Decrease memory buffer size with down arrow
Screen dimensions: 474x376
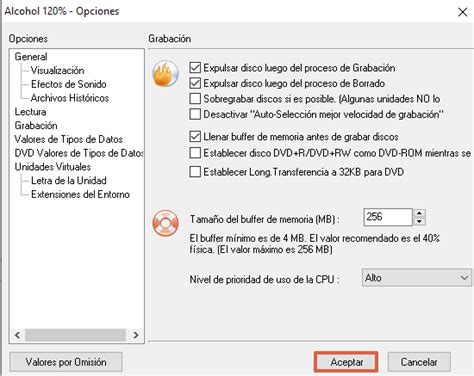(x=420, y=221)
